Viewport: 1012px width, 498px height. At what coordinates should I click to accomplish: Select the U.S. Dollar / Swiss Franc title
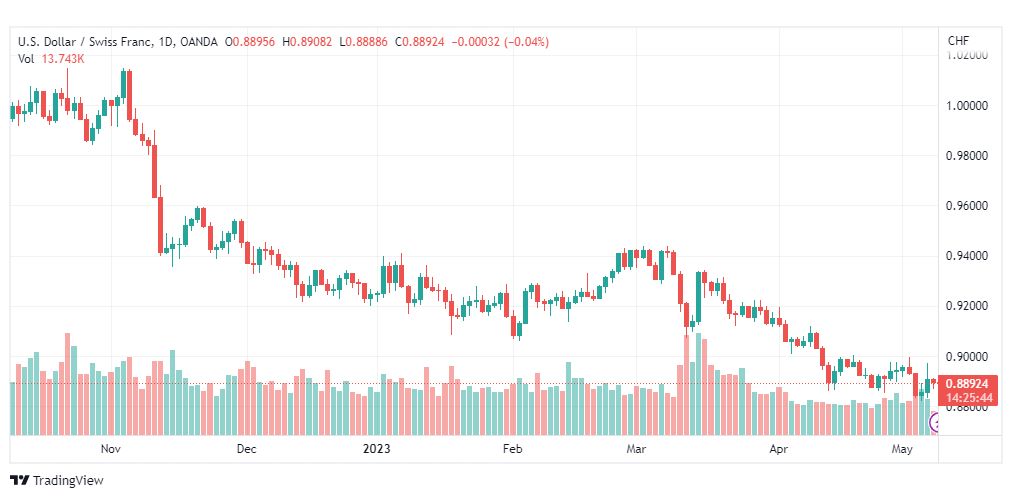[83, 42]
